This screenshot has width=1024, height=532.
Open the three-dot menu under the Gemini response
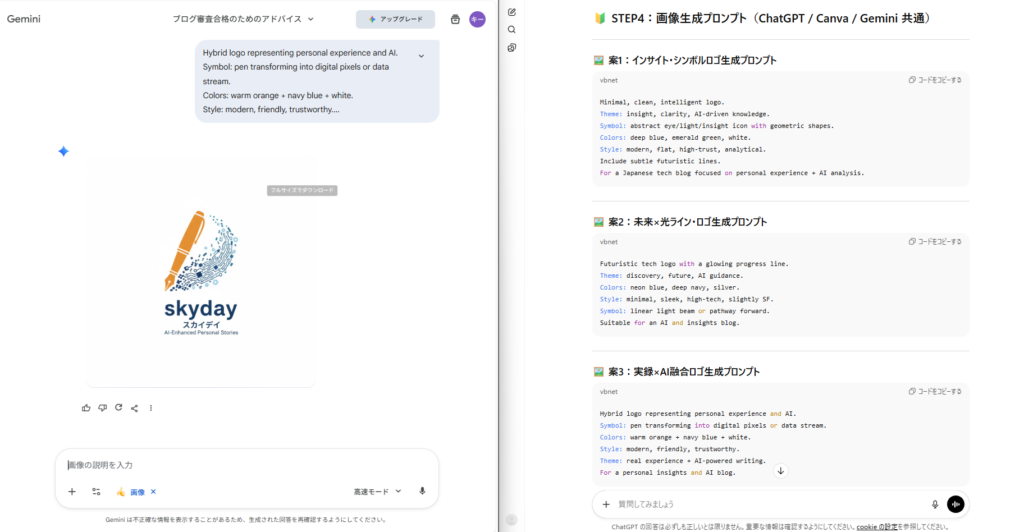pyautogui.click(x=151, y=408)
